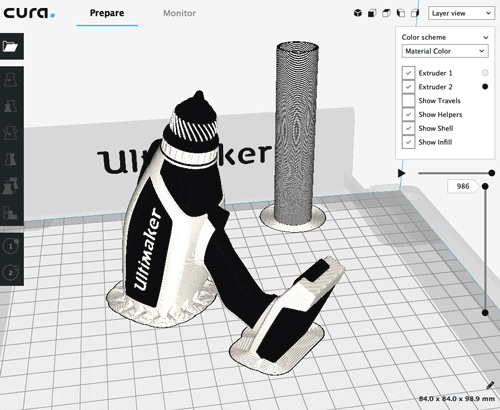500x410 pixels.
Task: Toggle Show Helpers checkbox
Action: 408,115
